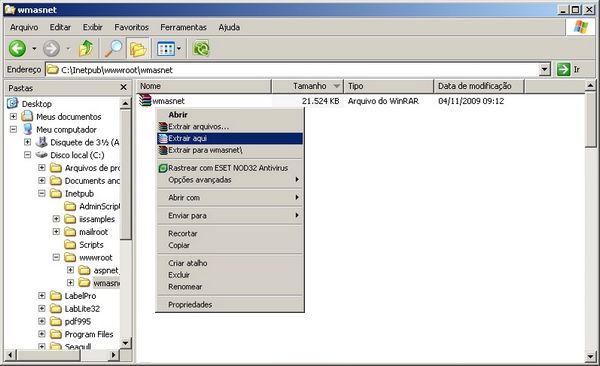600x366 pixels.
Task: Expand Disquete de 3½ node
Action: coord(28,142)
